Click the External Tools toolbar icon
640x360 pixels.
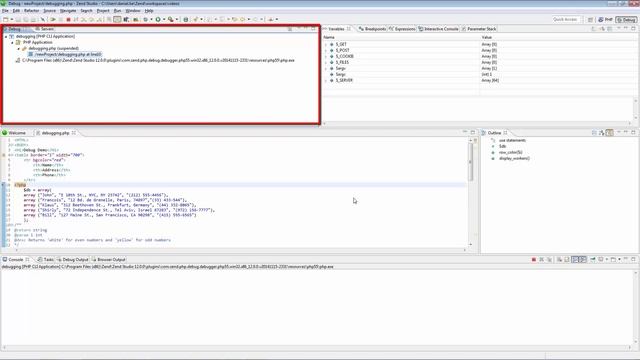click(171, 19)
